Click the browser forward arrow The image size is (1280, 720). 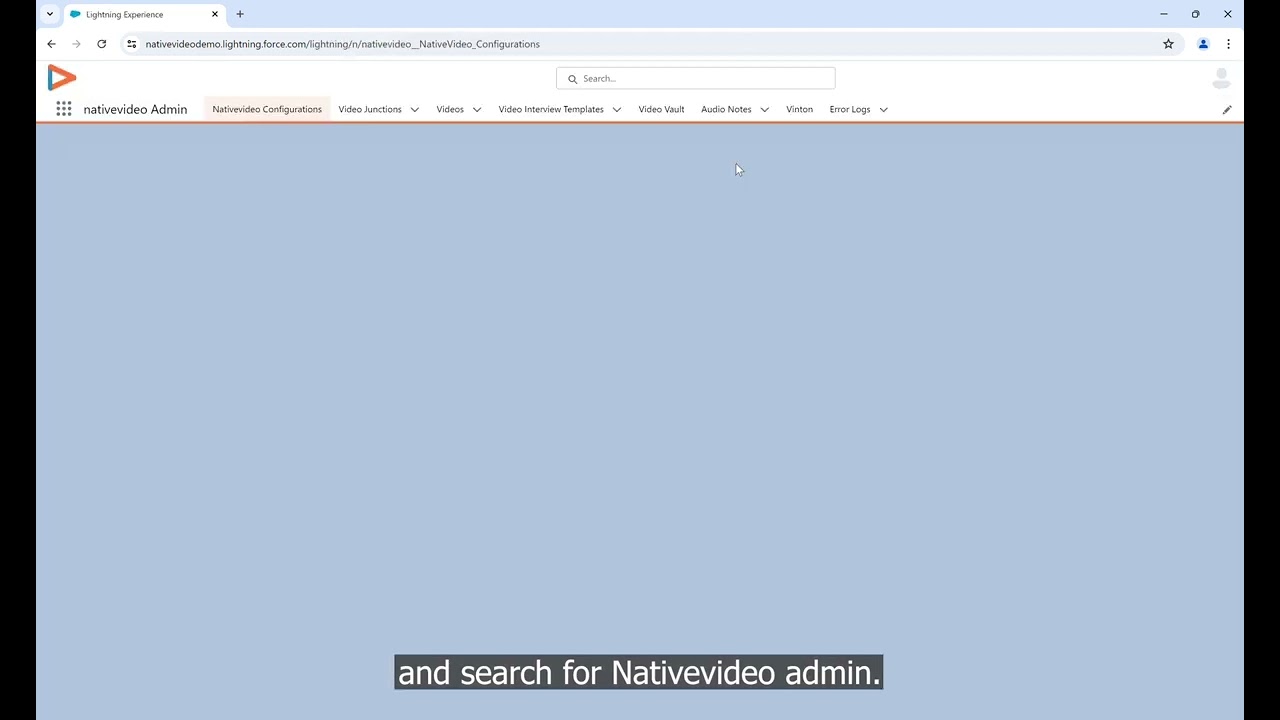pos(76,44)
